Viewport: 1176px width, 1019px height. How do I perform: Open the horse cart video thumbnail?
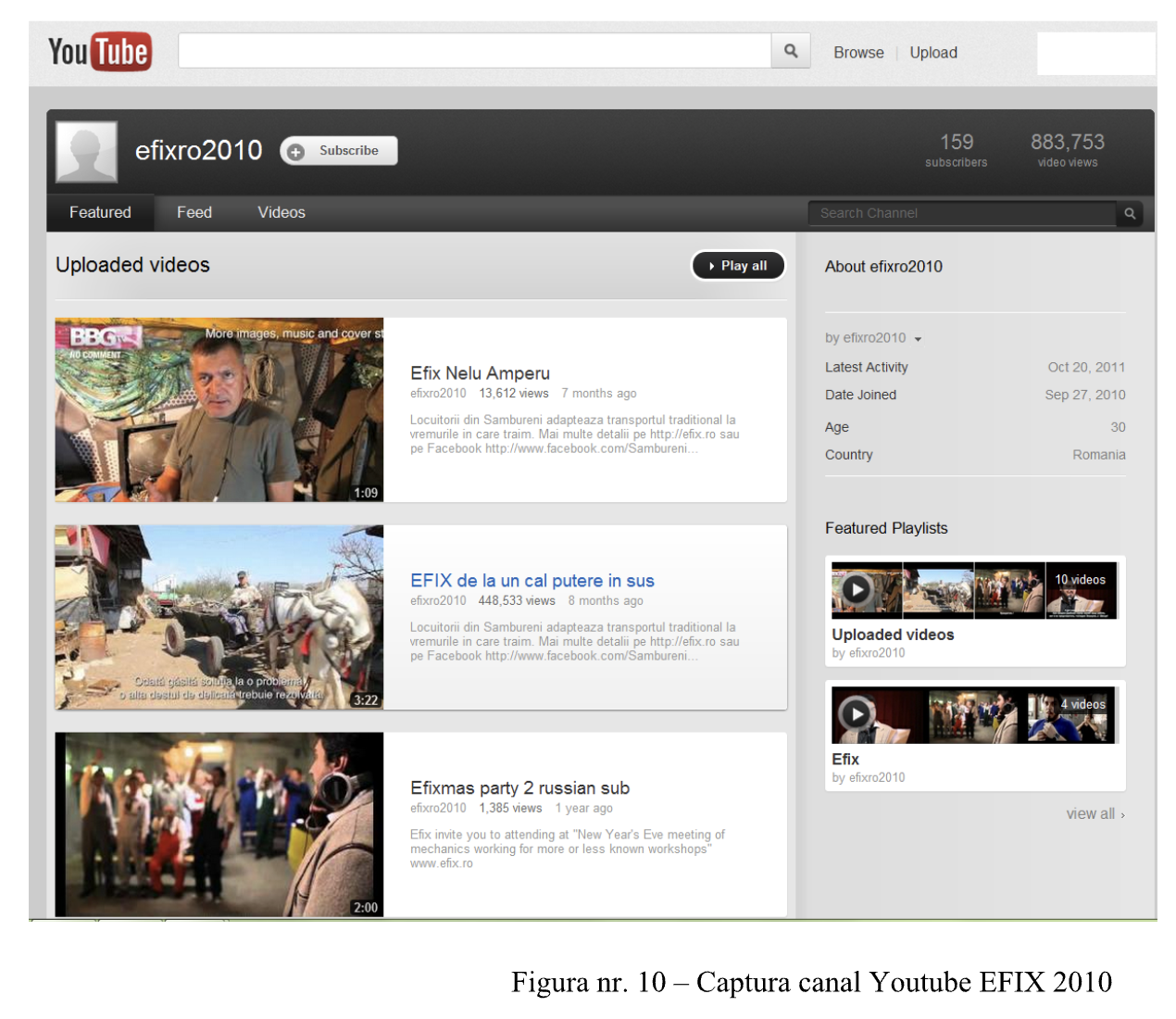click(x=219, y=618)
